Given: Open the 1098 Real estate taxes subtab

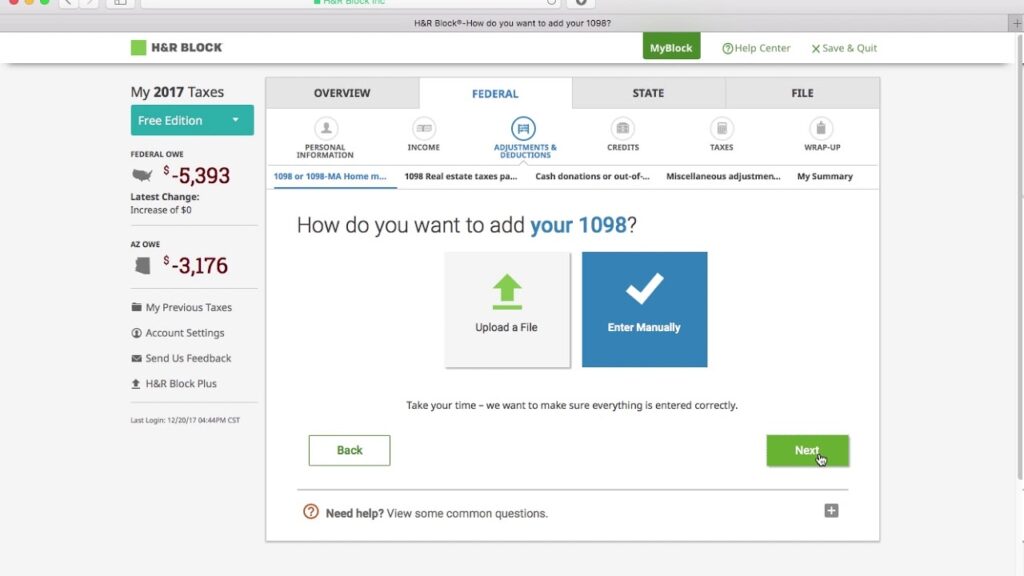Looking at the screenshot, I should coord(461,176).
